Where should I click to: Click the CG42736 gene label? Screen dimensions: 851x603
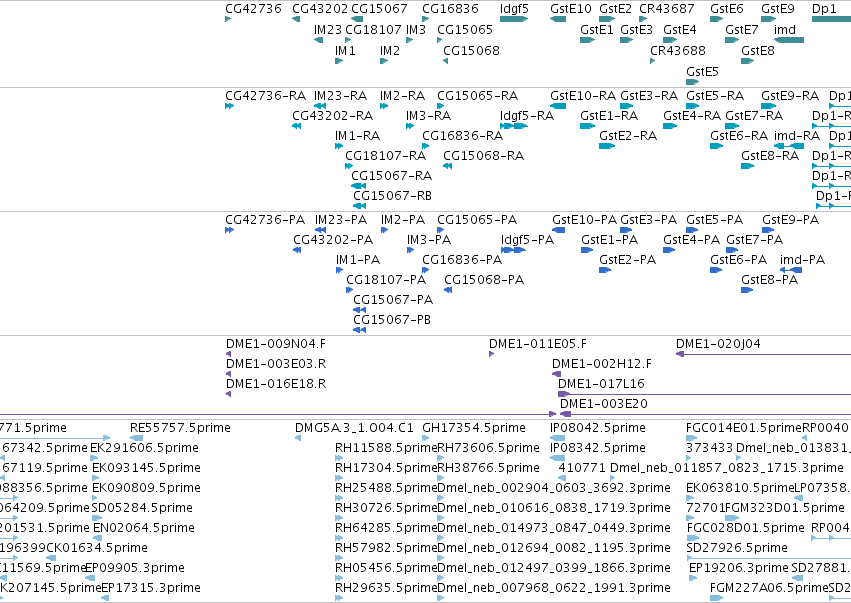[x=253, y=9]
